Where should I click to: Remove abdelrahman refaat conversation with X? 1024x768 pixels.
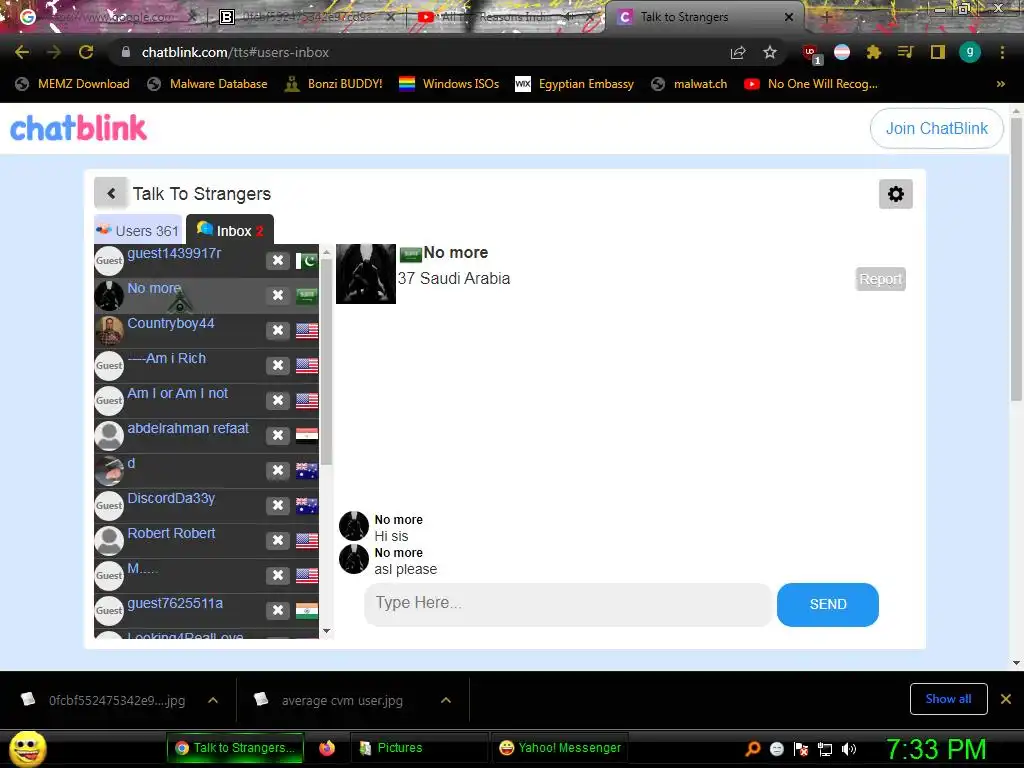click(x=278, y=436)
